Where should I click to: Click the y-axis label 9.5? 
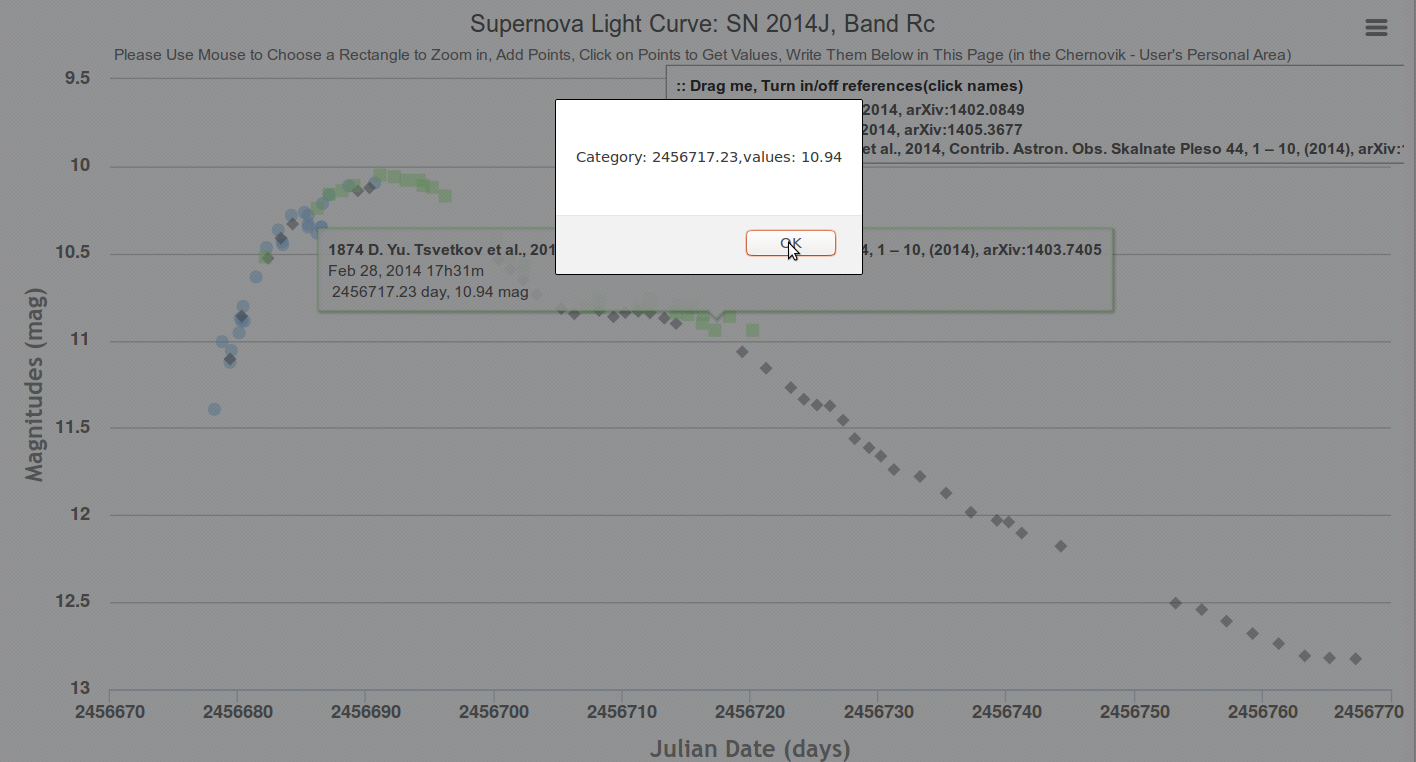coord(76,79)
